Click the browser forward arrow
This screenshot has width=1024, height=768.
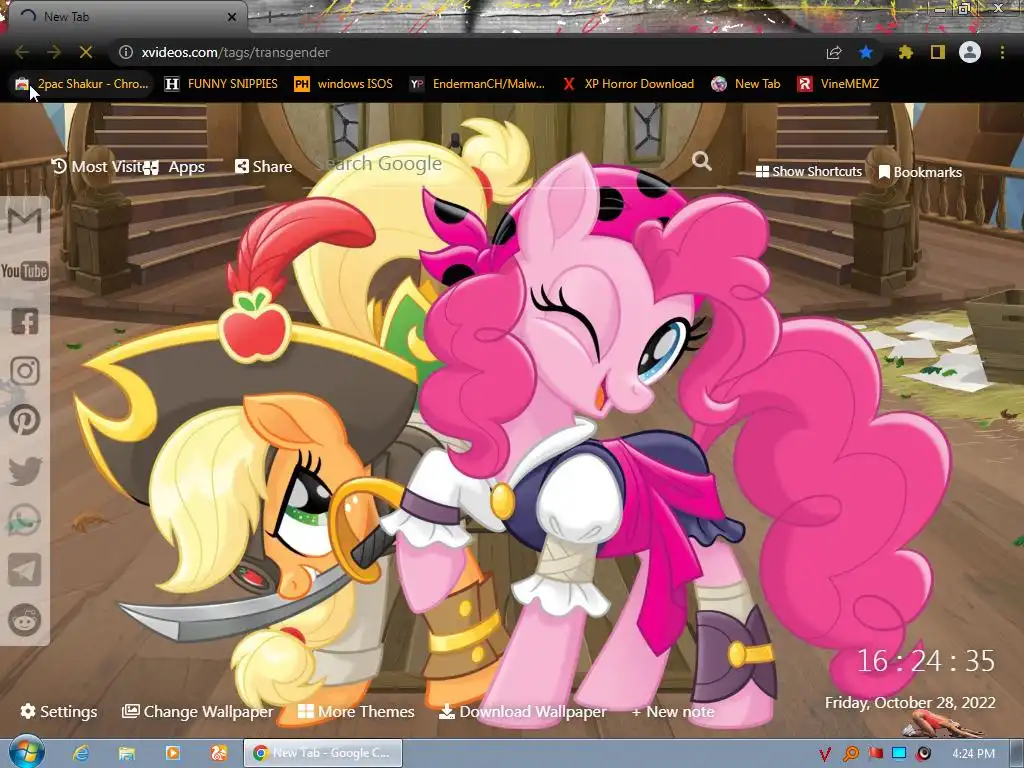click(54, 52)
